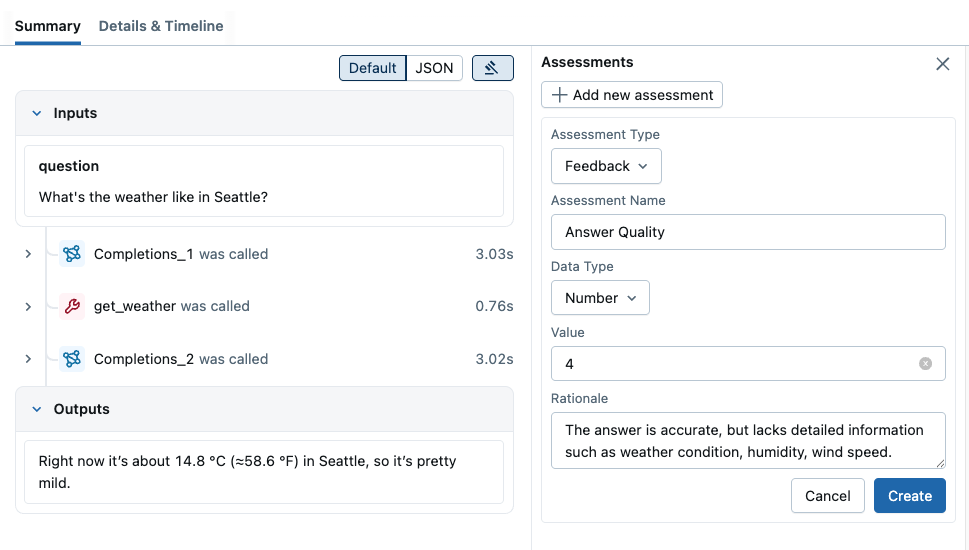The image size is (969, 550).
Task: Toggle the assessments gavel icon button
Action: tap(492, 68)
